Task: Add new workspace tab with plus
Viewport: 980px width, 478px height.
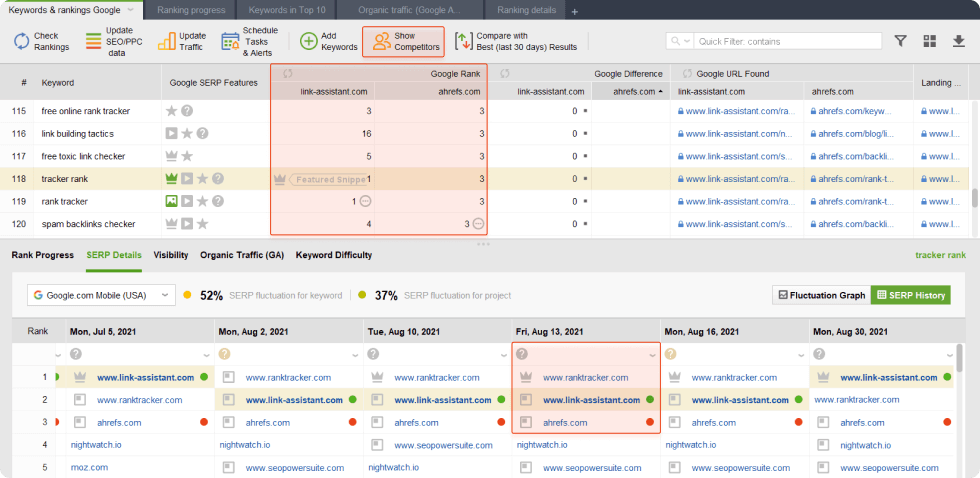Action: click(575, 11)
